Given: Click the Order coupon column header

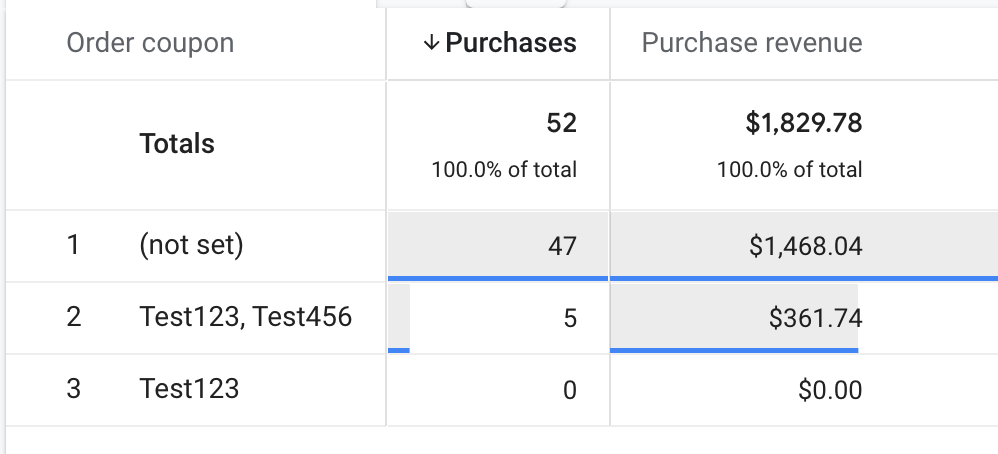Looking at the screenshot, I should tap(150, 43).
